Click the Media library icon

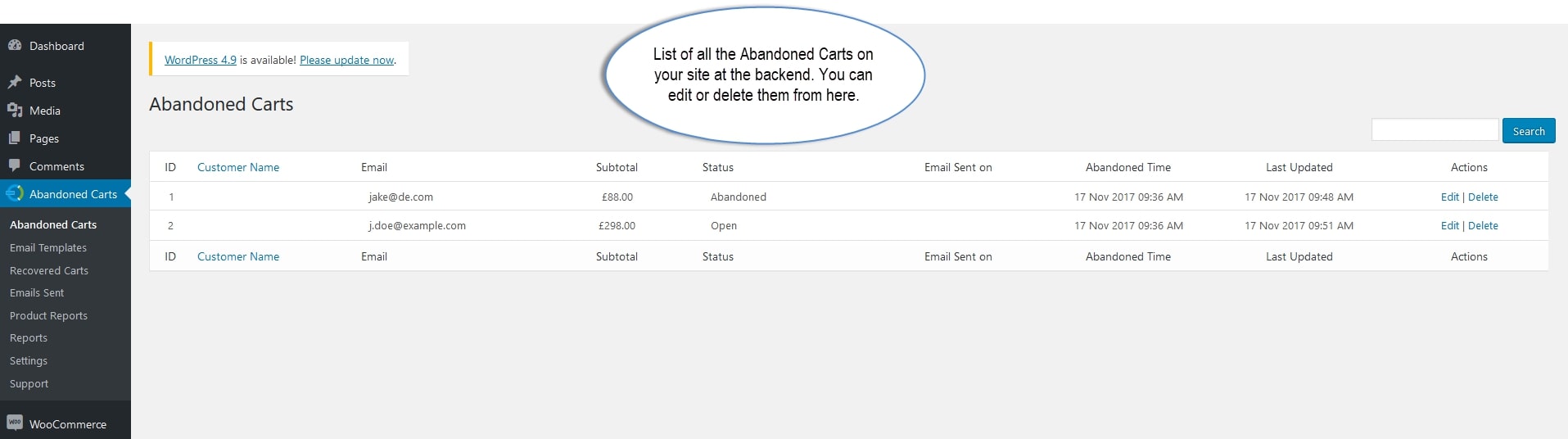(x=14, y=111)
